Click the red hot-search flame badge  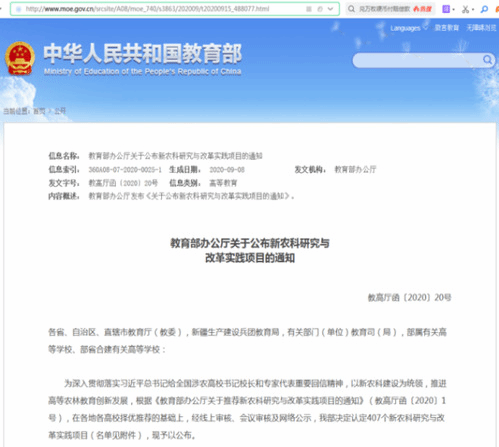(423, 9)
